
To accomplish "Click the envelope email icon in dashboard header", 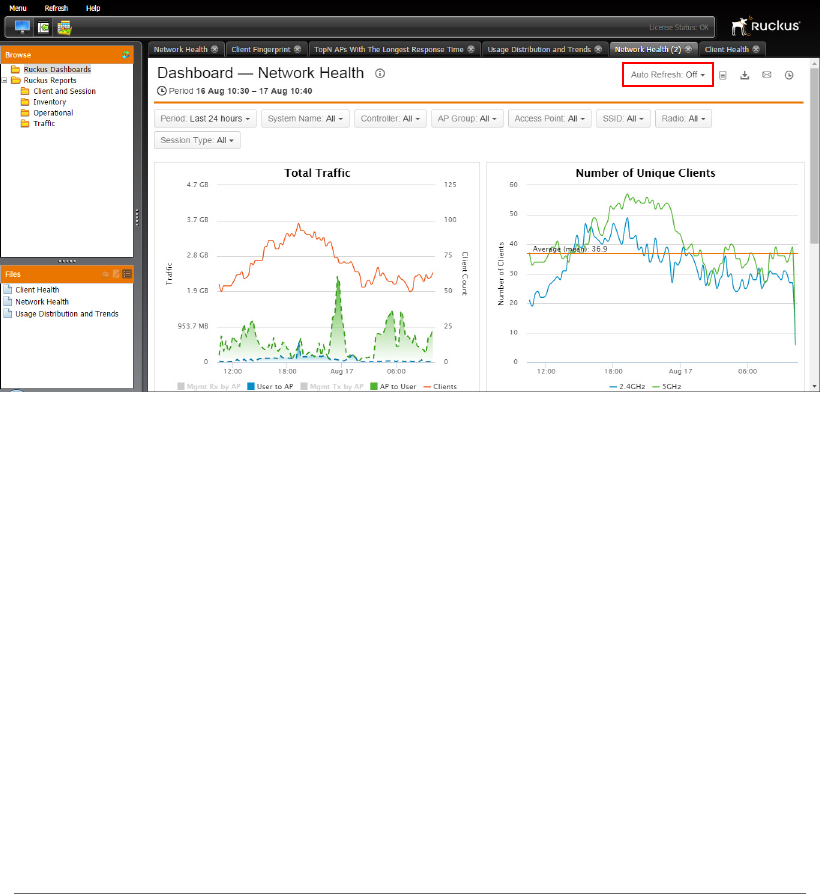I will [x=767, y=75].
